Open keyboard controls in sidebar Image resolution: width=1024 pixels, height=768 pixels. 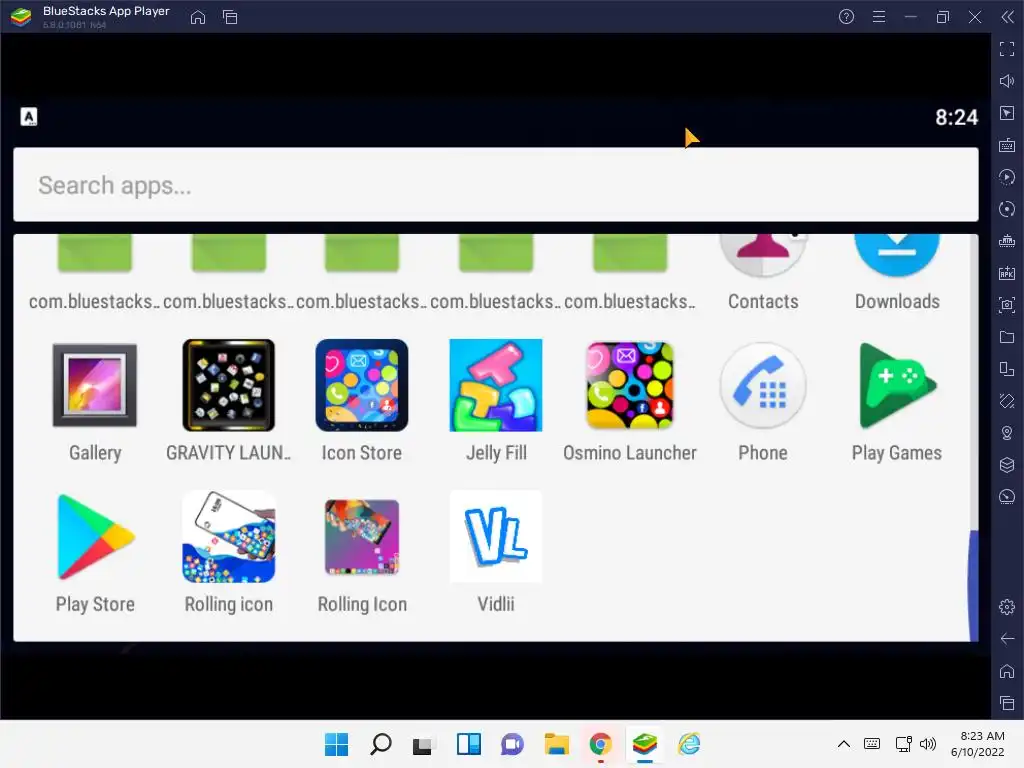pos(1007,145)
